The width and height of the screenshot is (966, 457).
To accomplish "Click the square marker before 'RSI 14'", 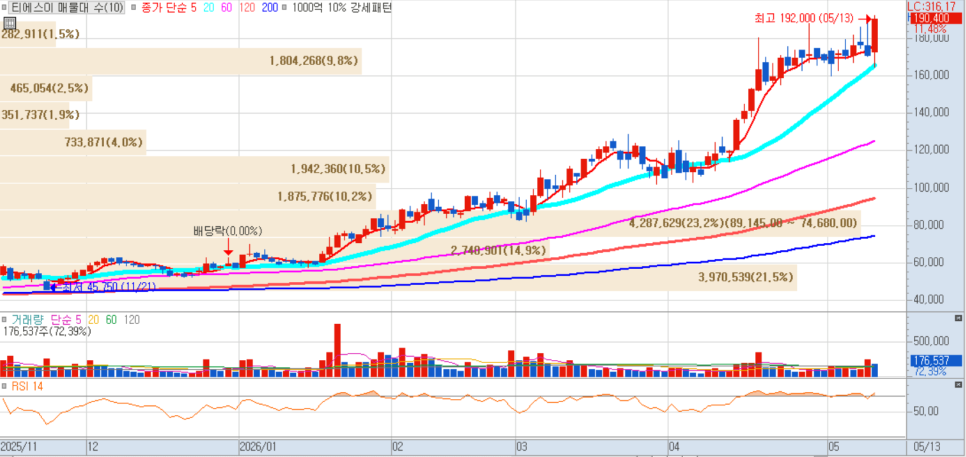I will [4, 386].
